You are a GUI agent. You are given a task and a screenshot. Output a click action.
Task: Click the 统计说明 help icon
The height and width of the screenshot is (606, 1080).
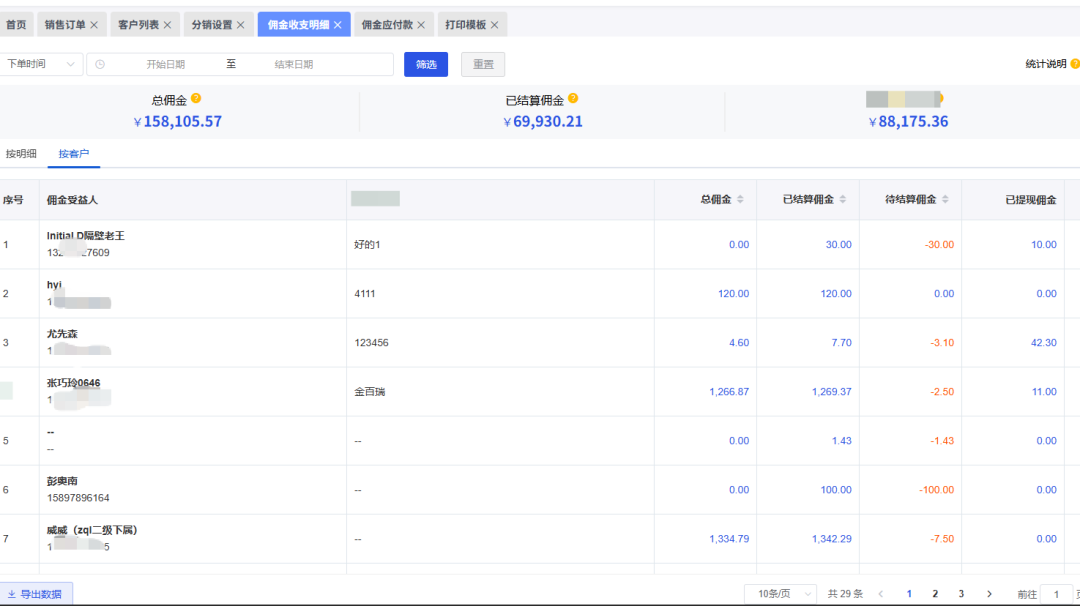point(1074,63)
